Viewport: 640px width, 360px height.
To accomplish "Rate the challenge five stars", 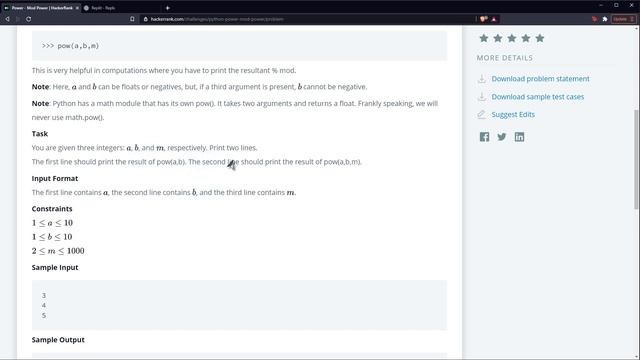I will coord(540,38).
